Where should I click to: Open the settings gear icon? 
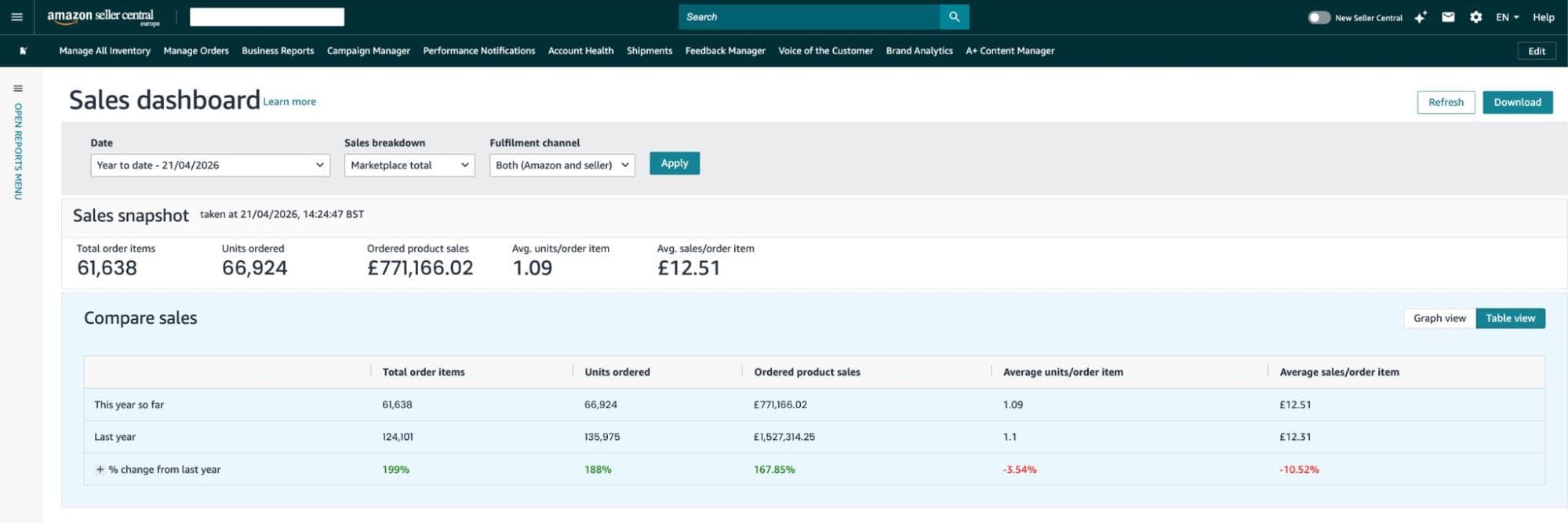(1475, 16)
